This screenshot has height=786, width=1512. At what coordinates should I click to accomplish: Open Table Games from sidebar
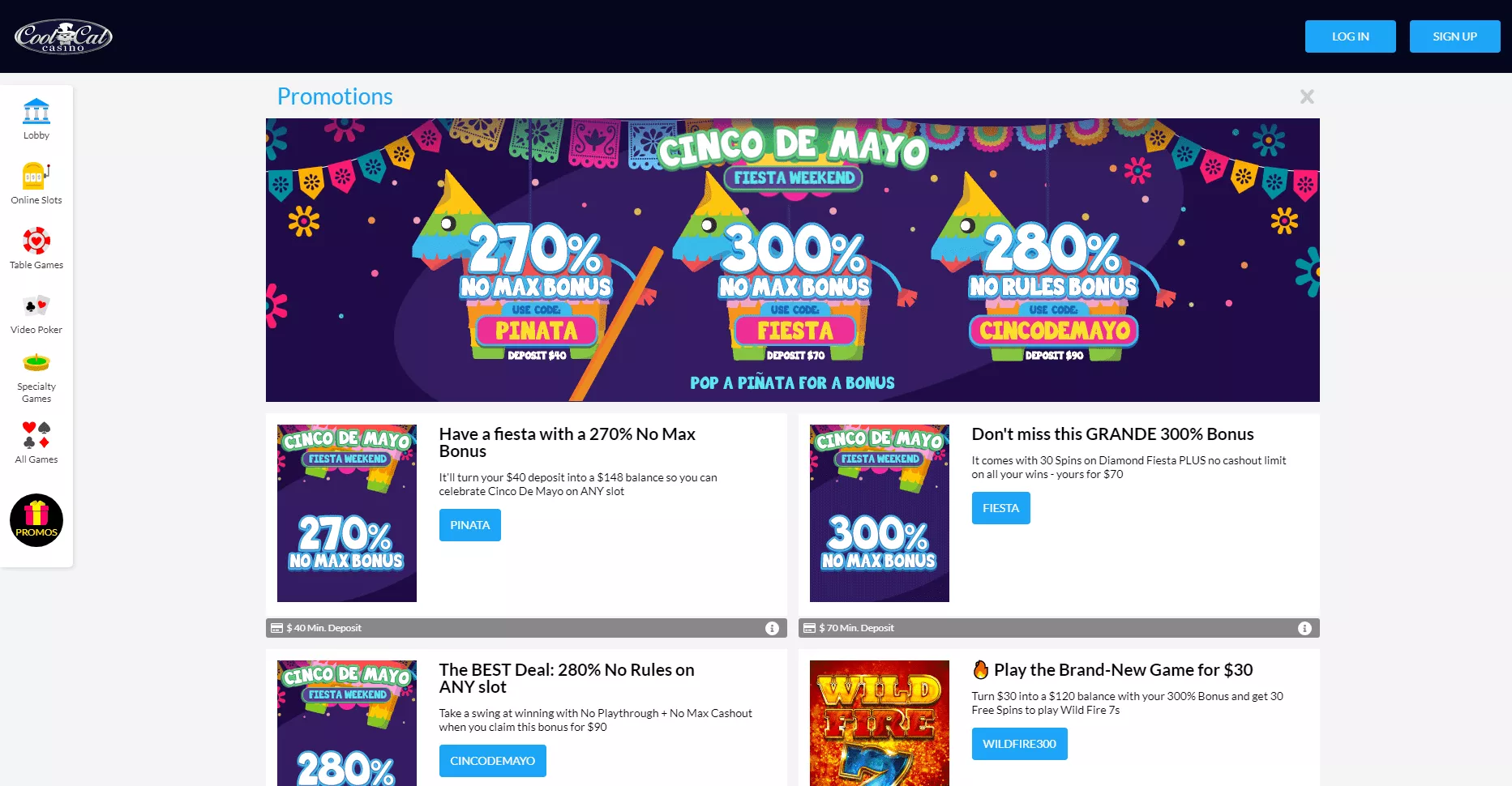pyautogui.click(x=36, y=248)
